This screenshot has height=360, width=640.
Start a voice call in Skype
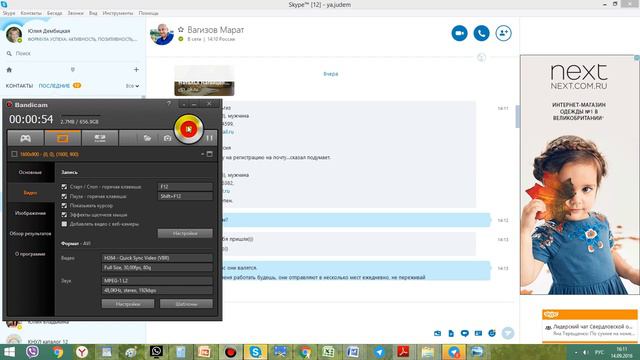click(482, 33)
